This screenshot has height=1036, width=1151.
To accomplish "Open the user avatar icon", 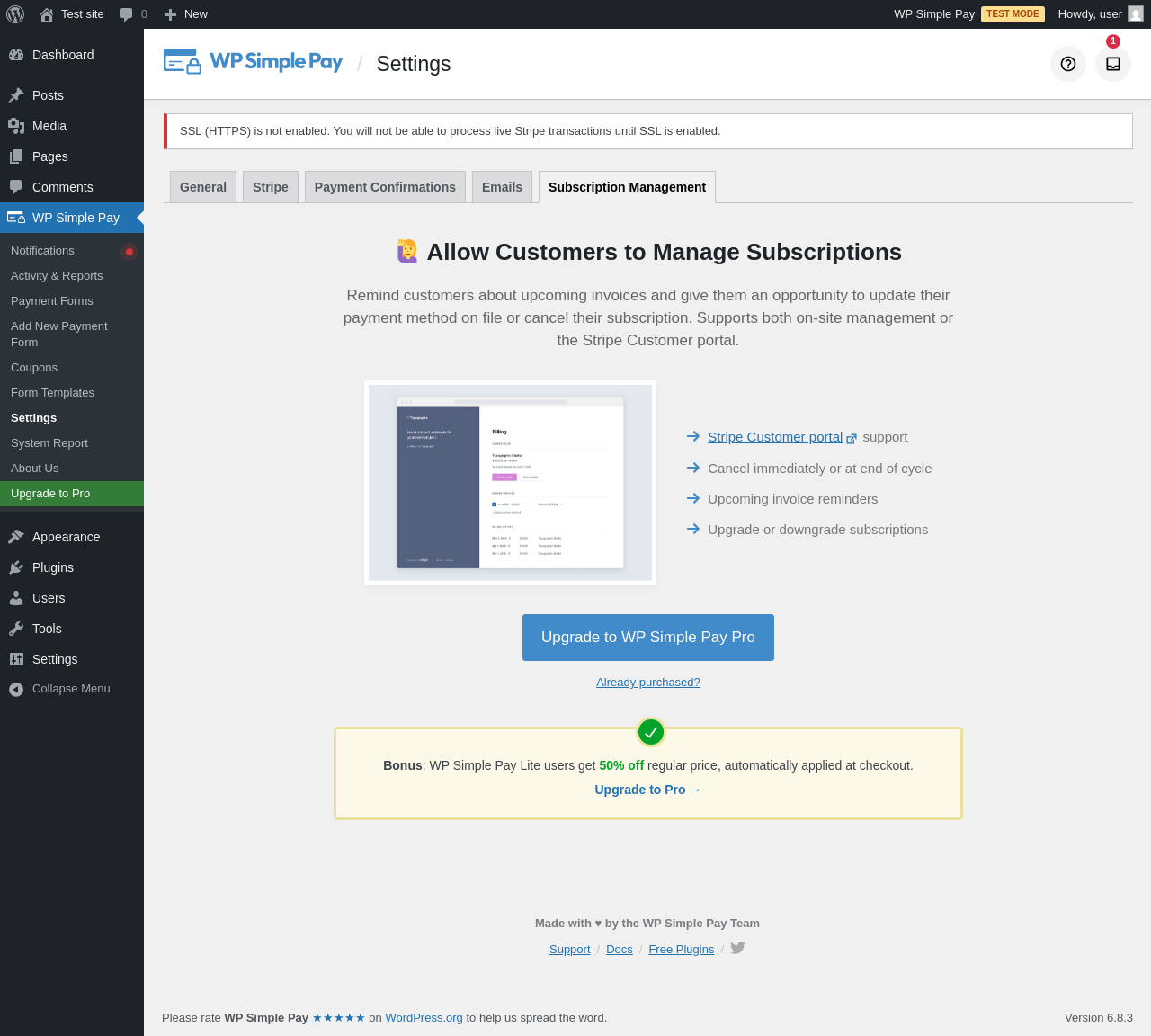I will click(1136, 14).
